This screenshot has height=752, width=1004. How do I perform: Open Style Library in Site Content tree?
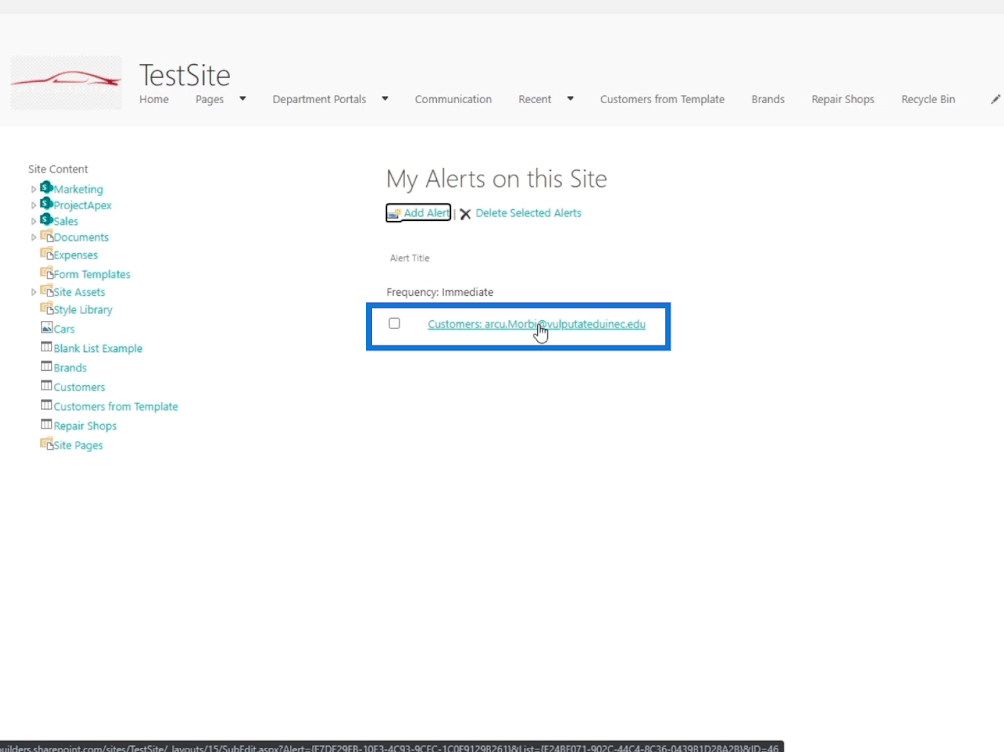(83, 309)
